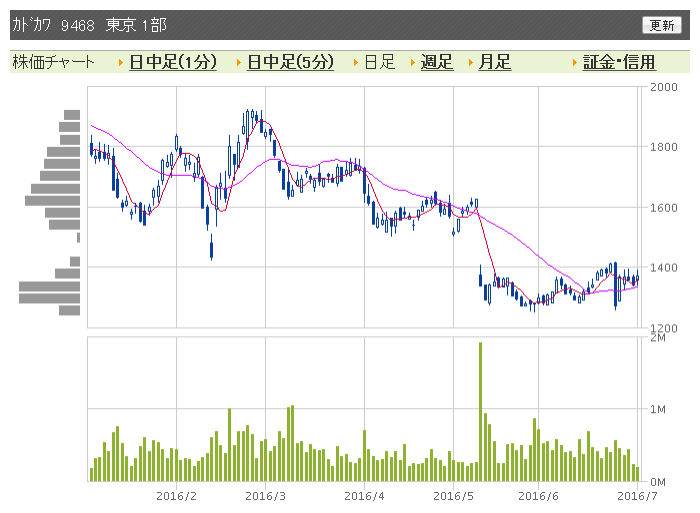The image size is (700, 513).
Task: Click the 0M volume axis label
Action: (658, 482)
